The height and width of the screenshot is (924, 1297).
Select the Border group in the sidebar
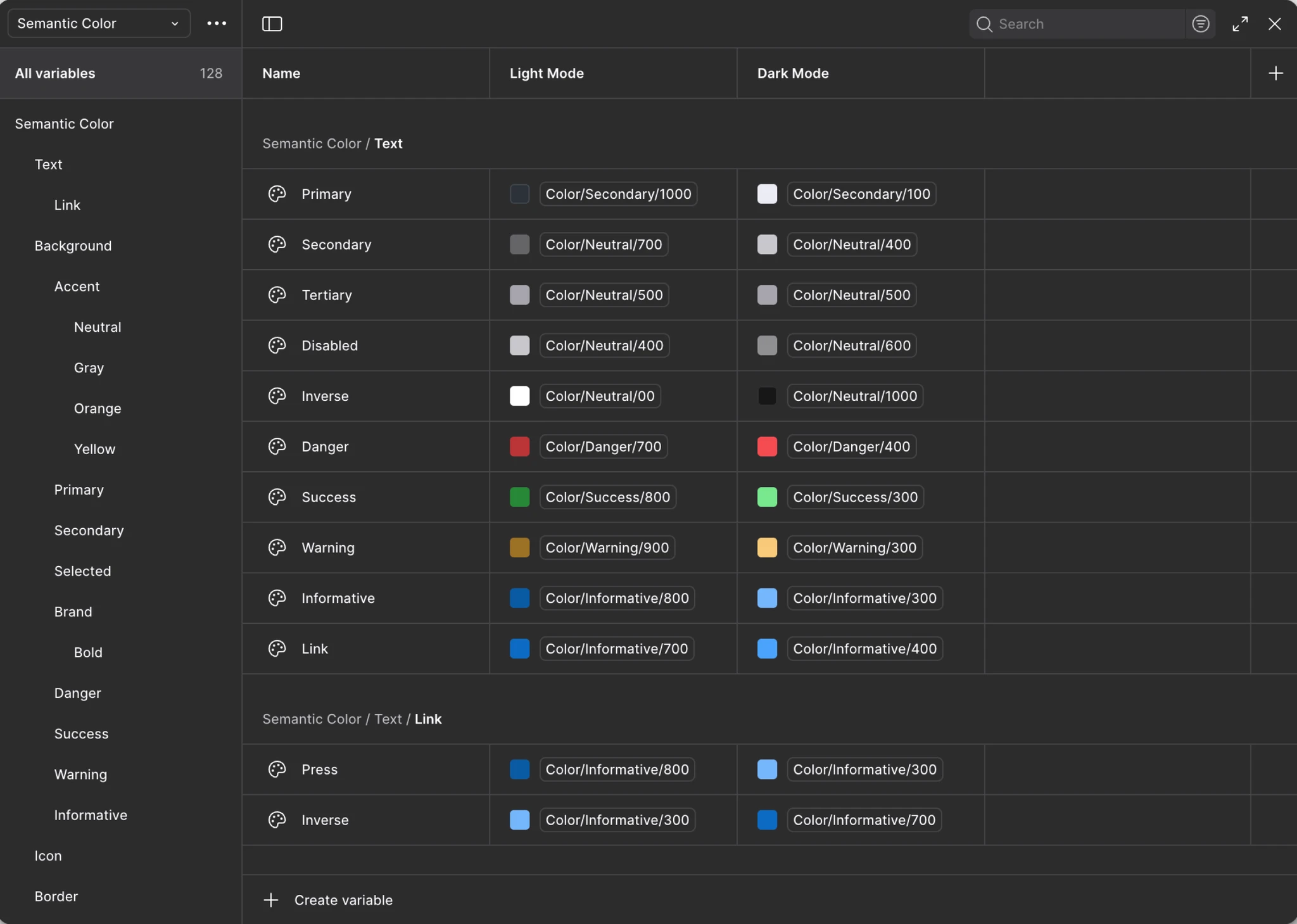coord(56,896)
